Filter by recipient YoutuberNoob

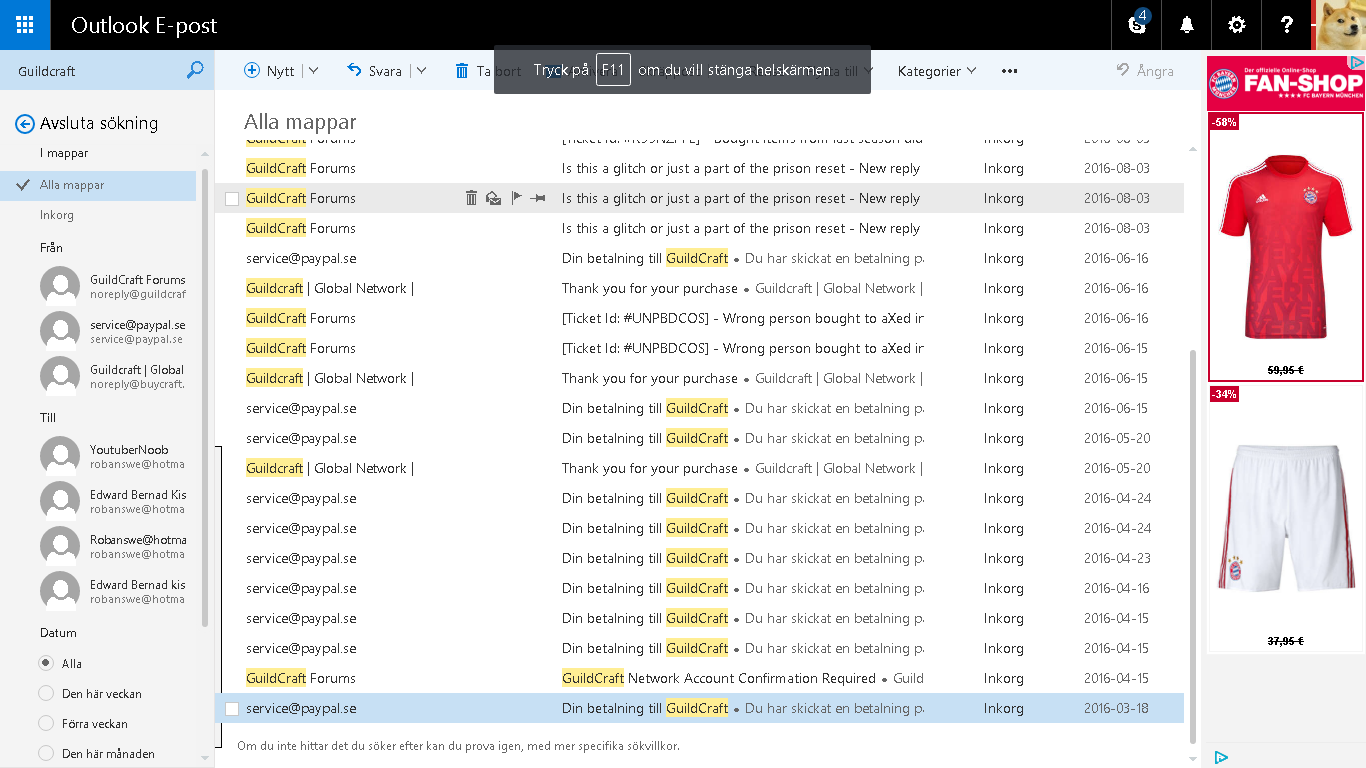(x=113, y=456)
